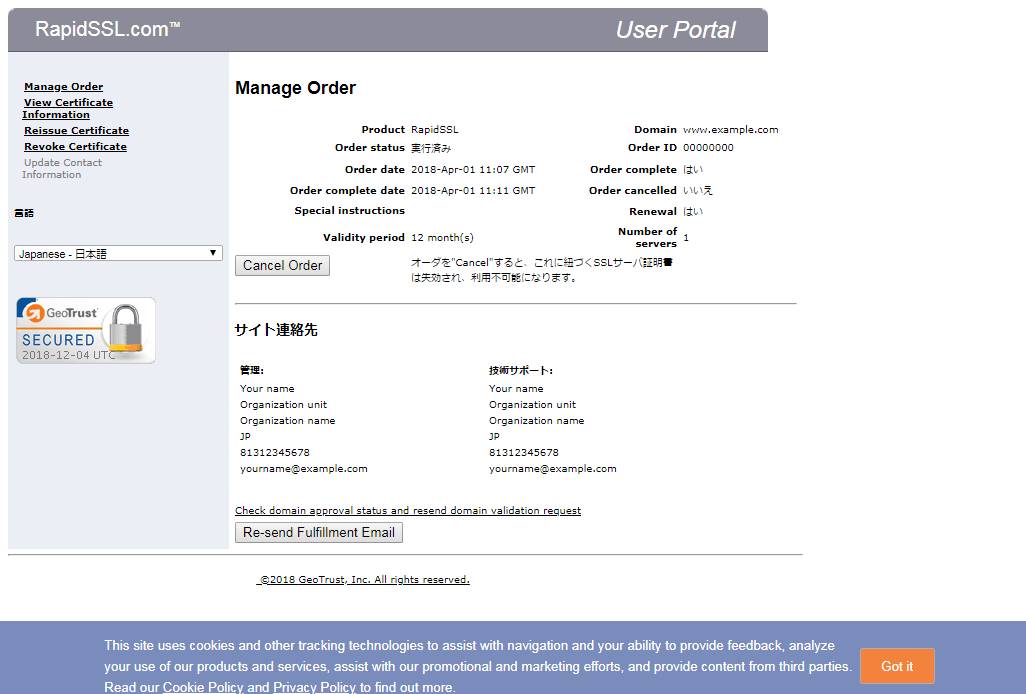Select the order date 2018-Apr-01 11:07 GMT
Image resolution: width=1026 pixels, height=694 pixels.
[473, 169]
